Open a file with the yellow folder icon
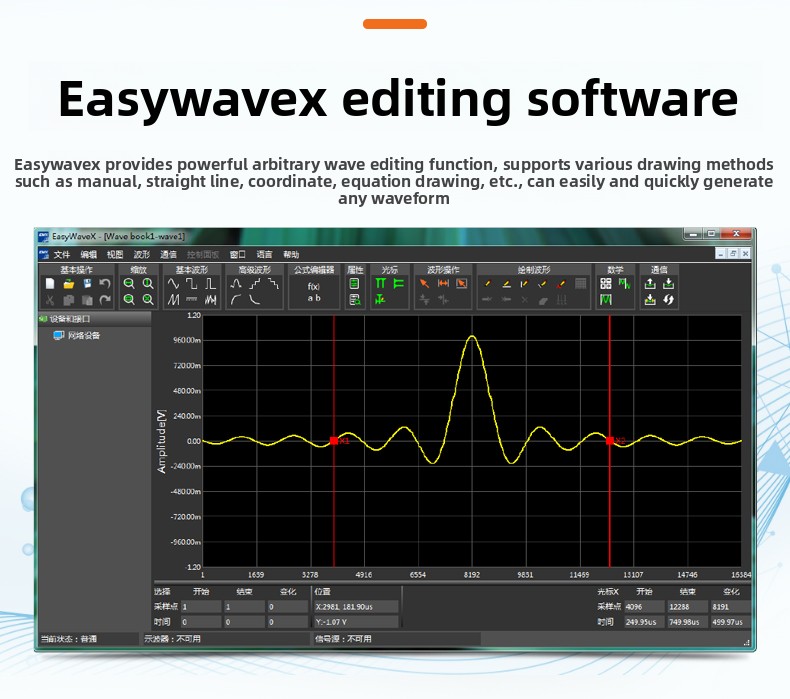 [x=68, y=284]
